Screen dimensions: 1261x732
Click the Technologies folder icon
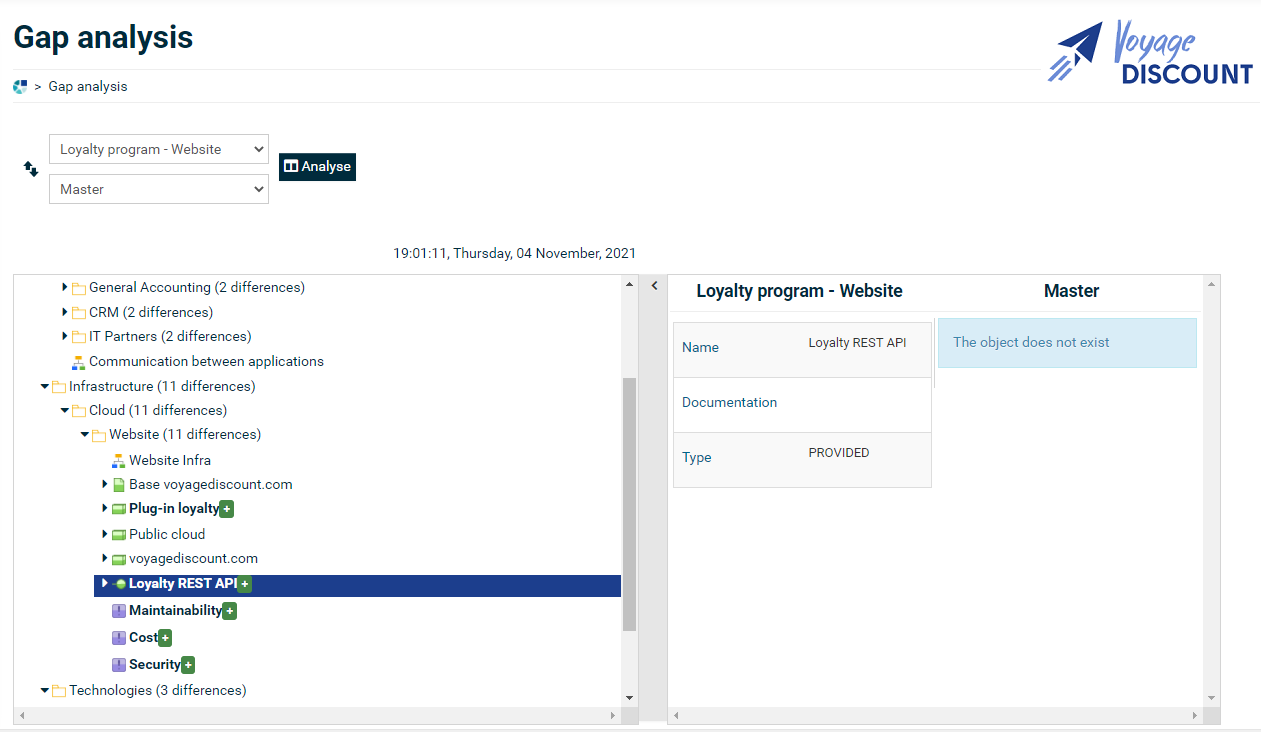click(58, 691)
